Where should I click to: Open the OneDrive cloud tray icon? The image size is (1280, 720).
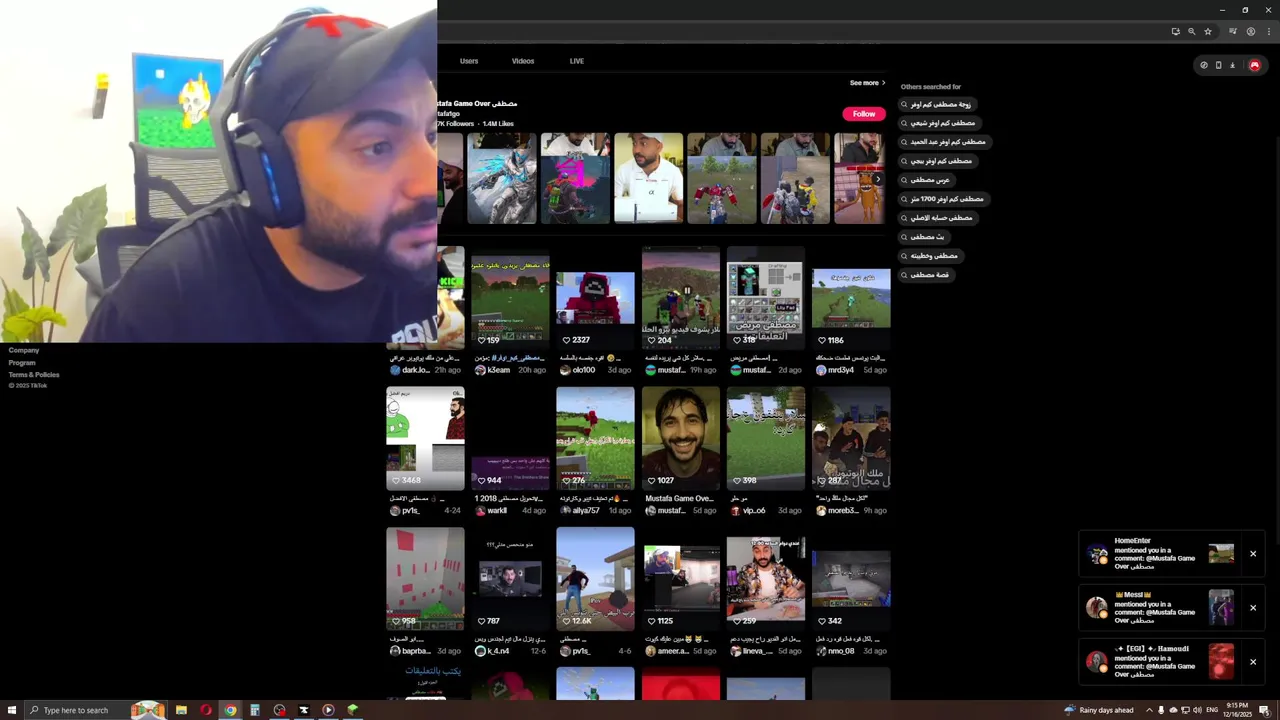1173,710
